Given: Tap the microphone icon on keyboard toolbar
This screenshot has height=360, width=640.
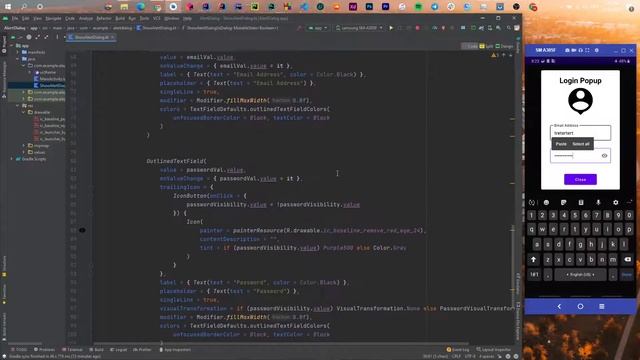Looking at the screenshot, I should (x=598, y=202).
